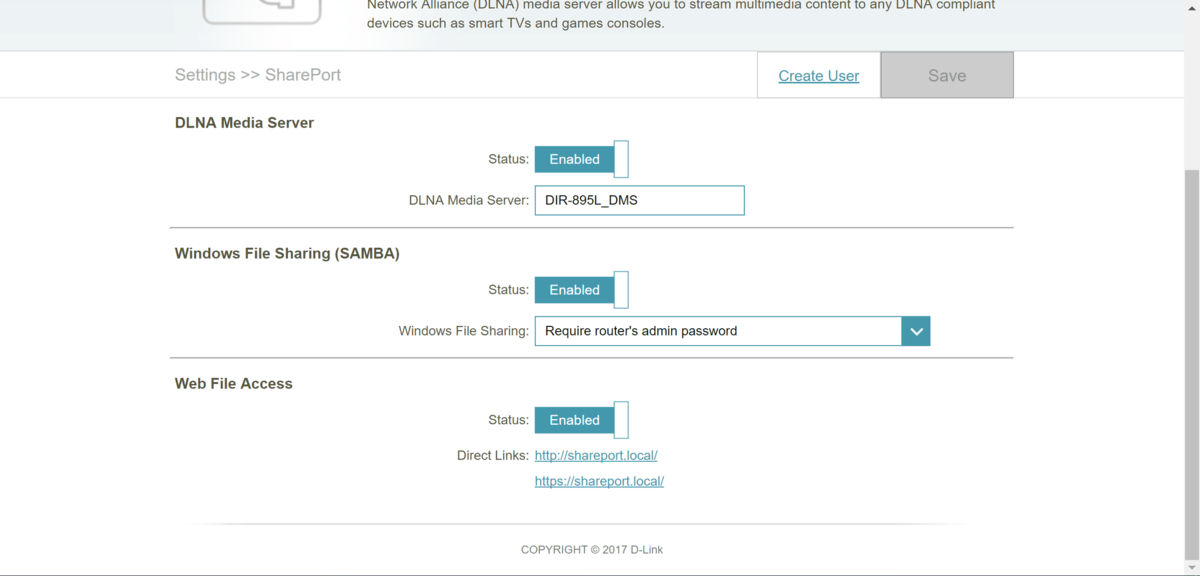1200x576 pixels.
Task: Open the Create User link
Action: [818, 76]
